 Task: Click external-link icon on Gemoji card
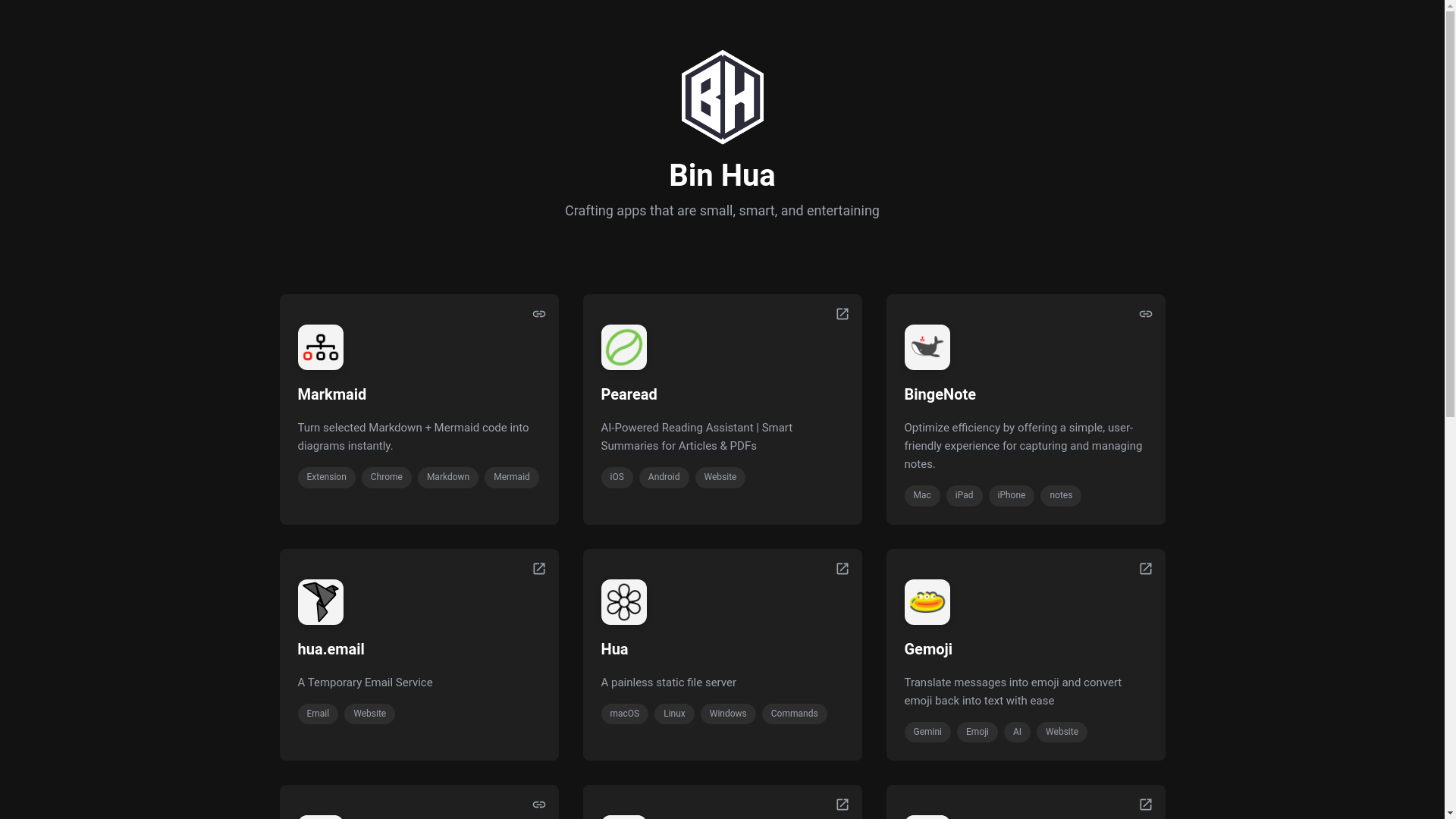pos(1145,569)
